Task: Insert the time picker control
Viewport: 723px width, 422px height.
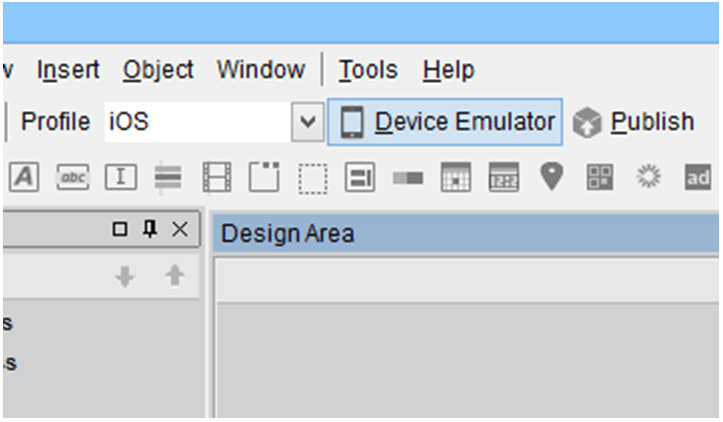Action: tap(504, 177)
